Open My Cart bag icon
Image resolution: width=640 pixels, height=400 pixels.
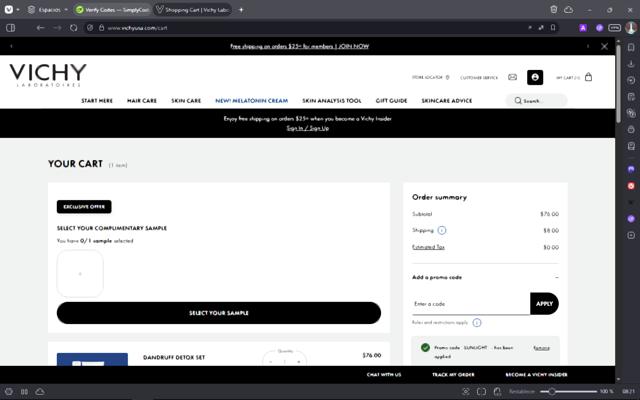(588, 77)
